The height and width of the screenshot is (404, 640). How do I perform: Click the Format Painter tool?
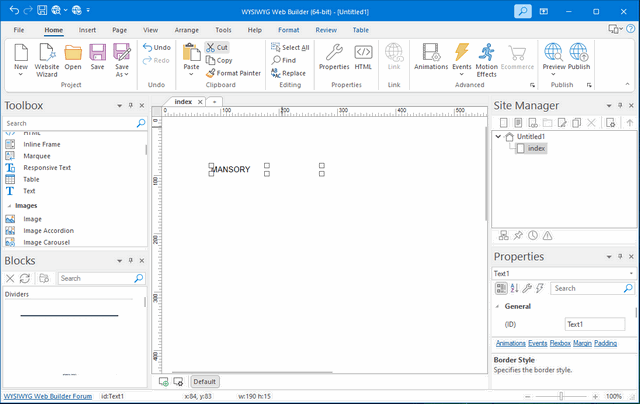[x=233, y=73]
